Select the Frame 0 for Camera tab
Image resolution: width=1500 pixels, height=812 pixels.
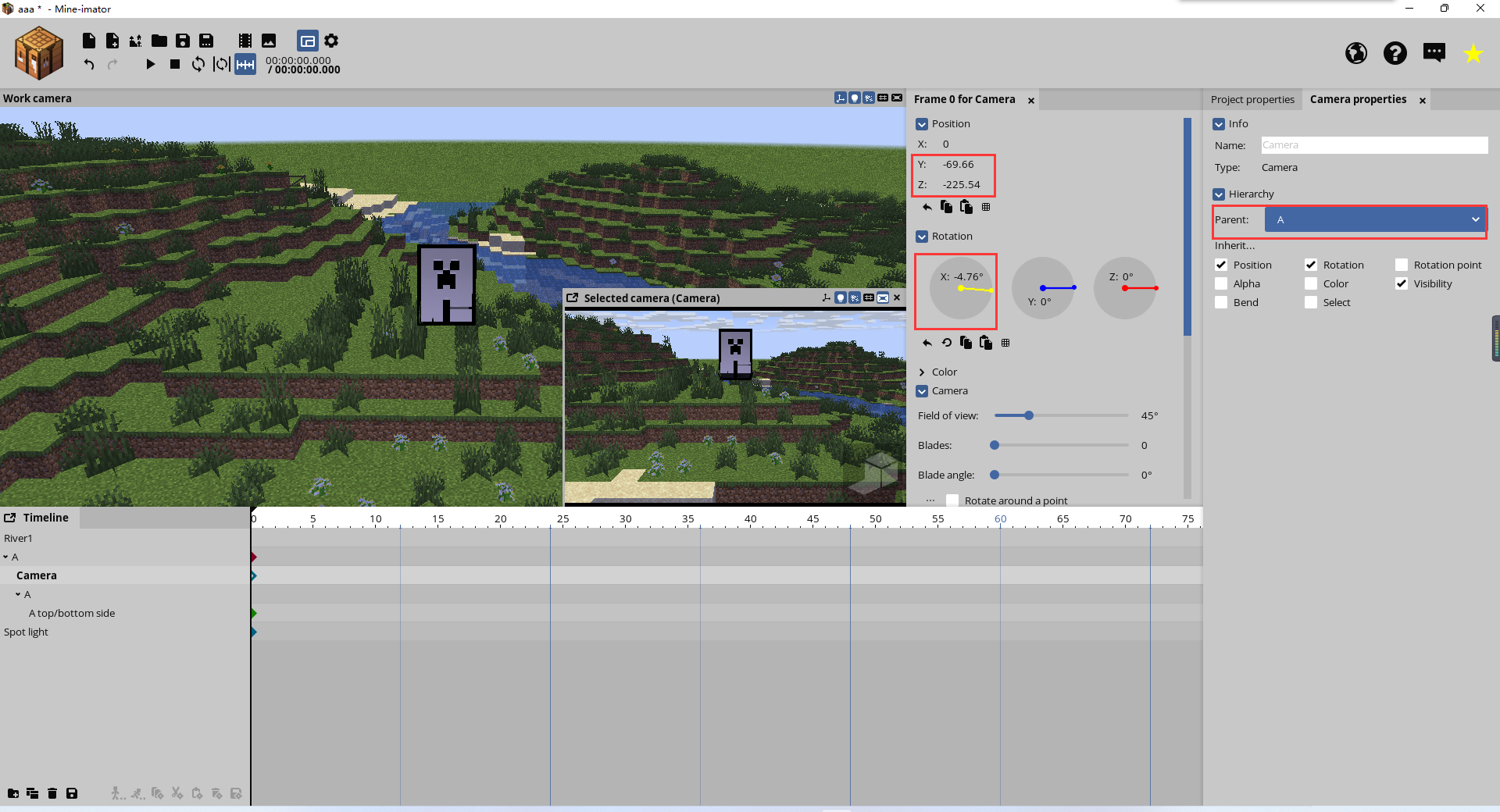[964, 100]
